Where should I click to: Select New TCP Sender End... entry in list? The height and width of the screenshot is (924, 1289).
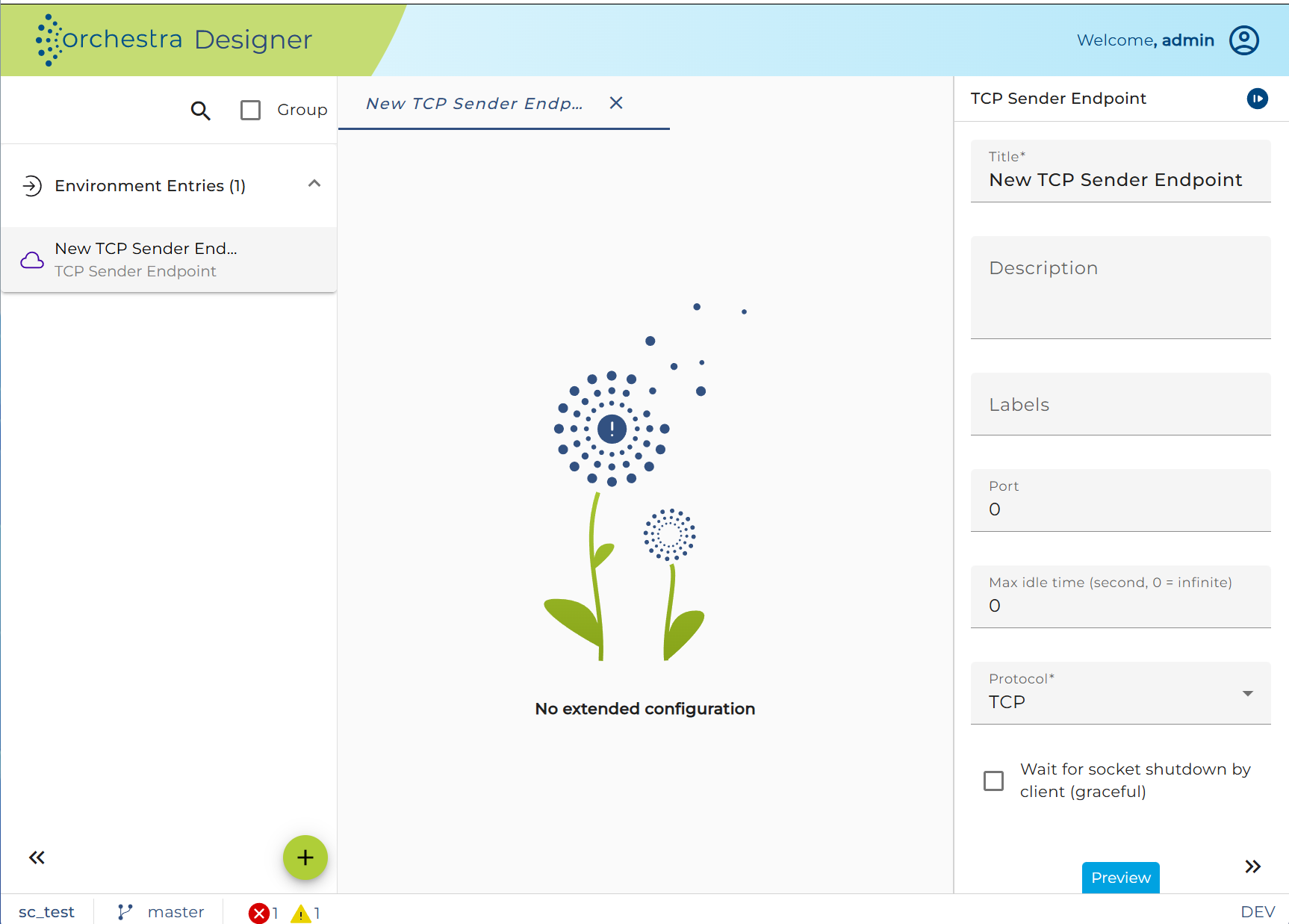tap(169, 259)
